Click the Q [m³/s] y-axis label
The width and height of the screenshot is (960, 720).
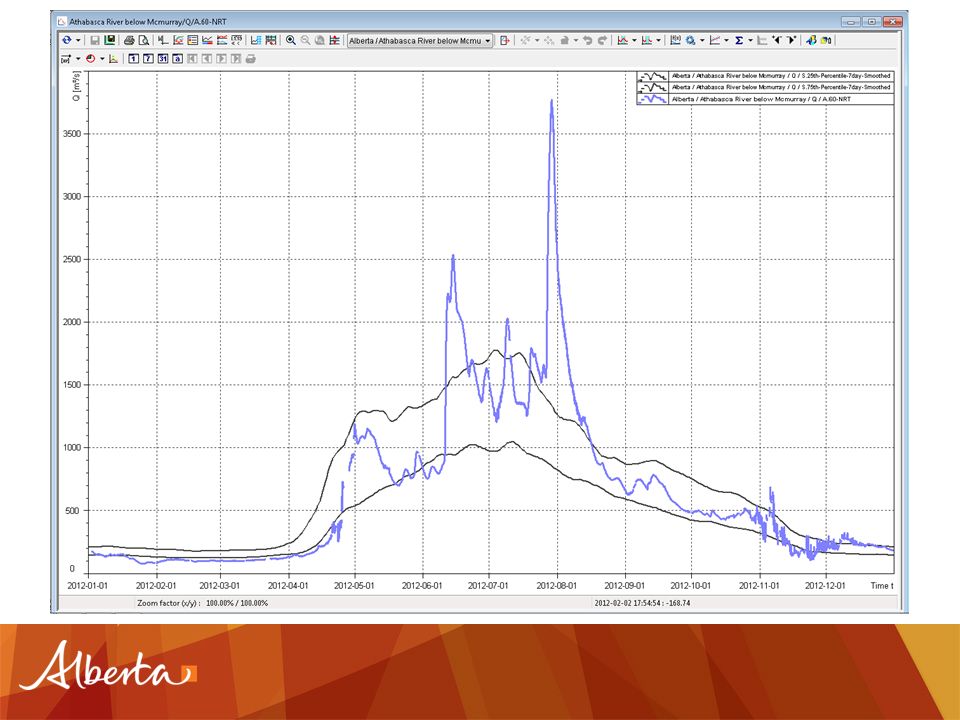(77, 86)
